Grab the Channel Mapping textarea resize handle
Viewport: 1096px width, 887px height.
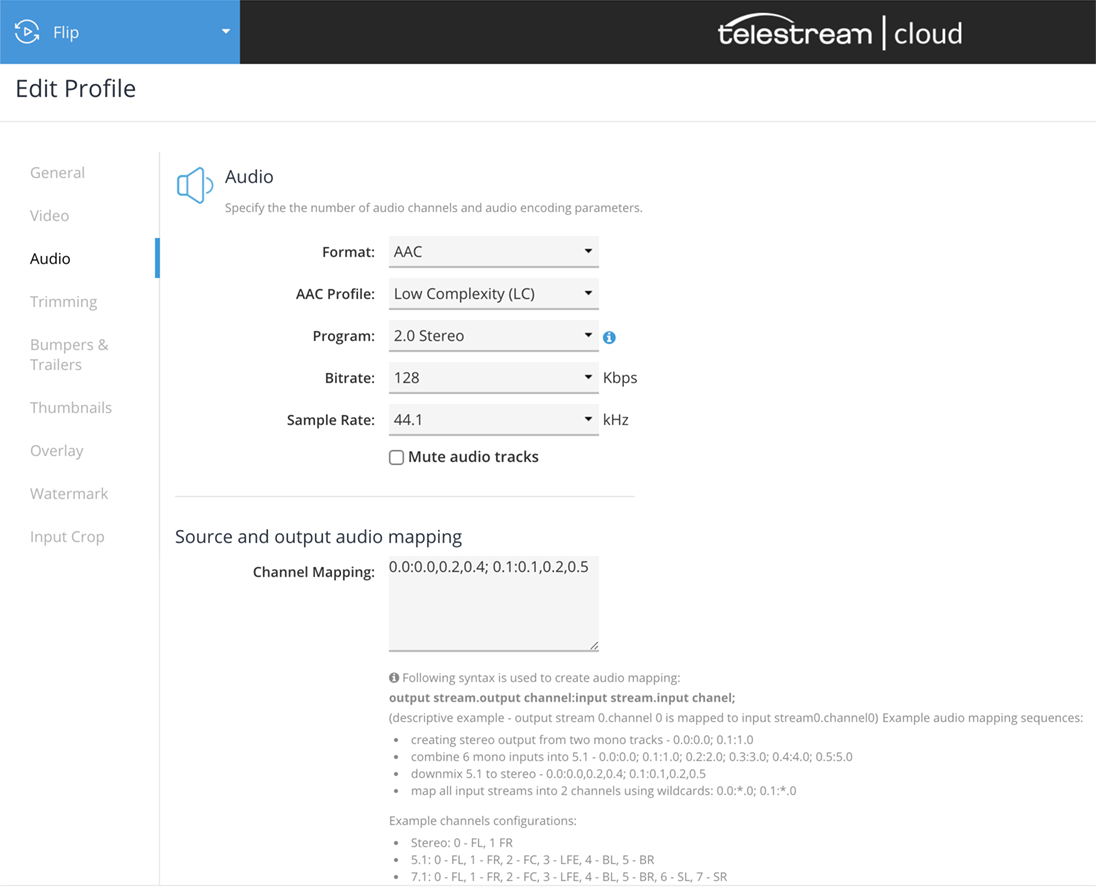593,646
